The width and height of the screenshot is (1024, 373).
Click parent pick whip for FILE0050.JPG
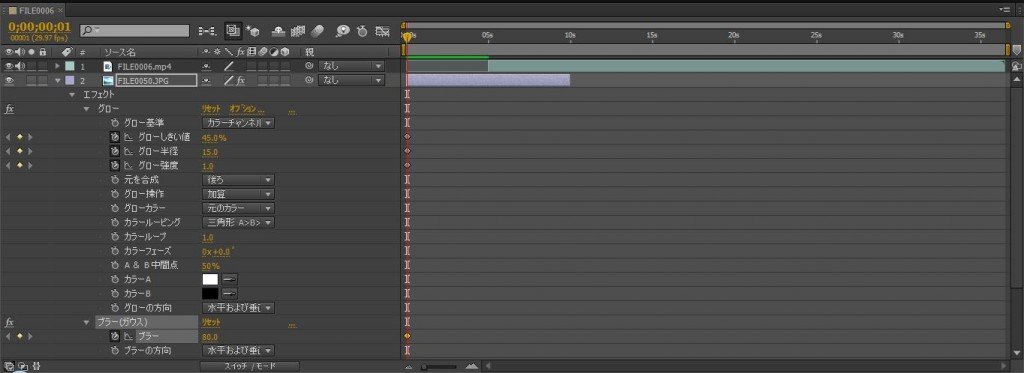[309, 80]
